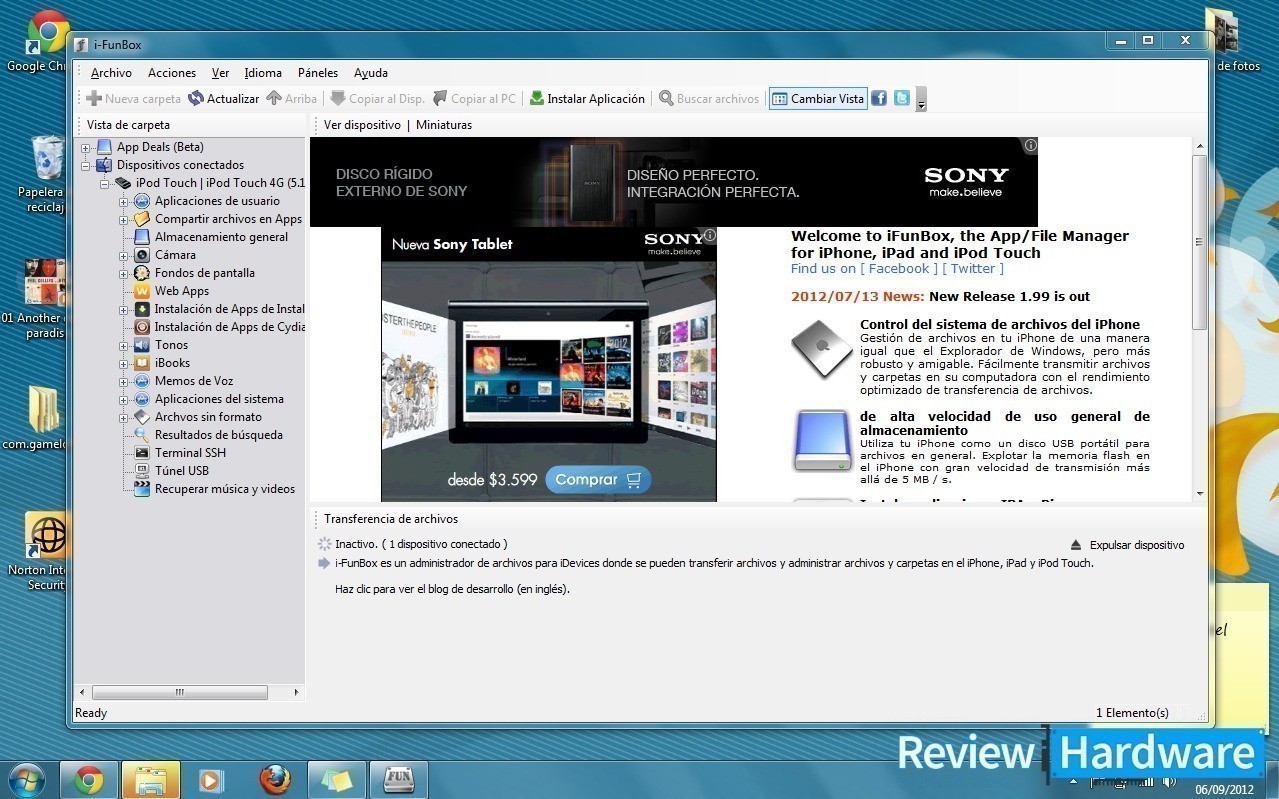Click the Nueva carpeta toolbar icon
Screen dimensions: 1279x799
tap(94, 98)
